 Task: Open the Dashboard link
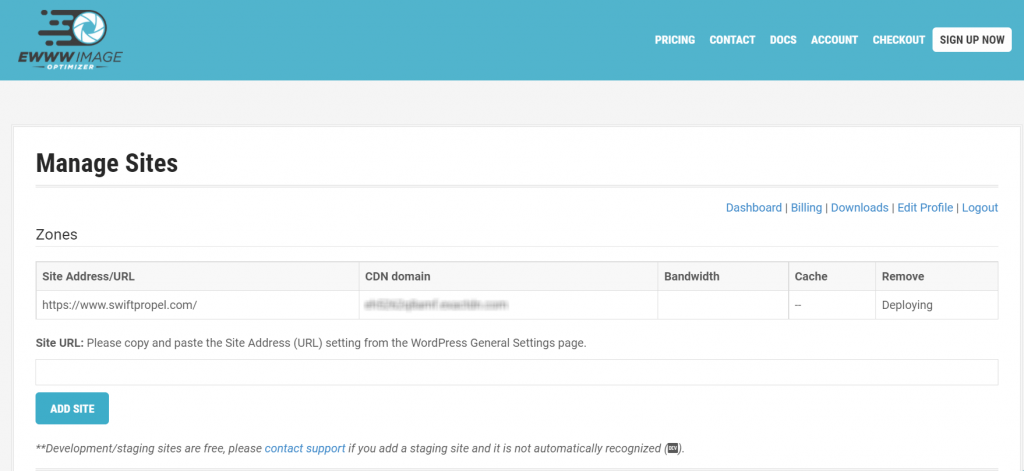point(754,208)
